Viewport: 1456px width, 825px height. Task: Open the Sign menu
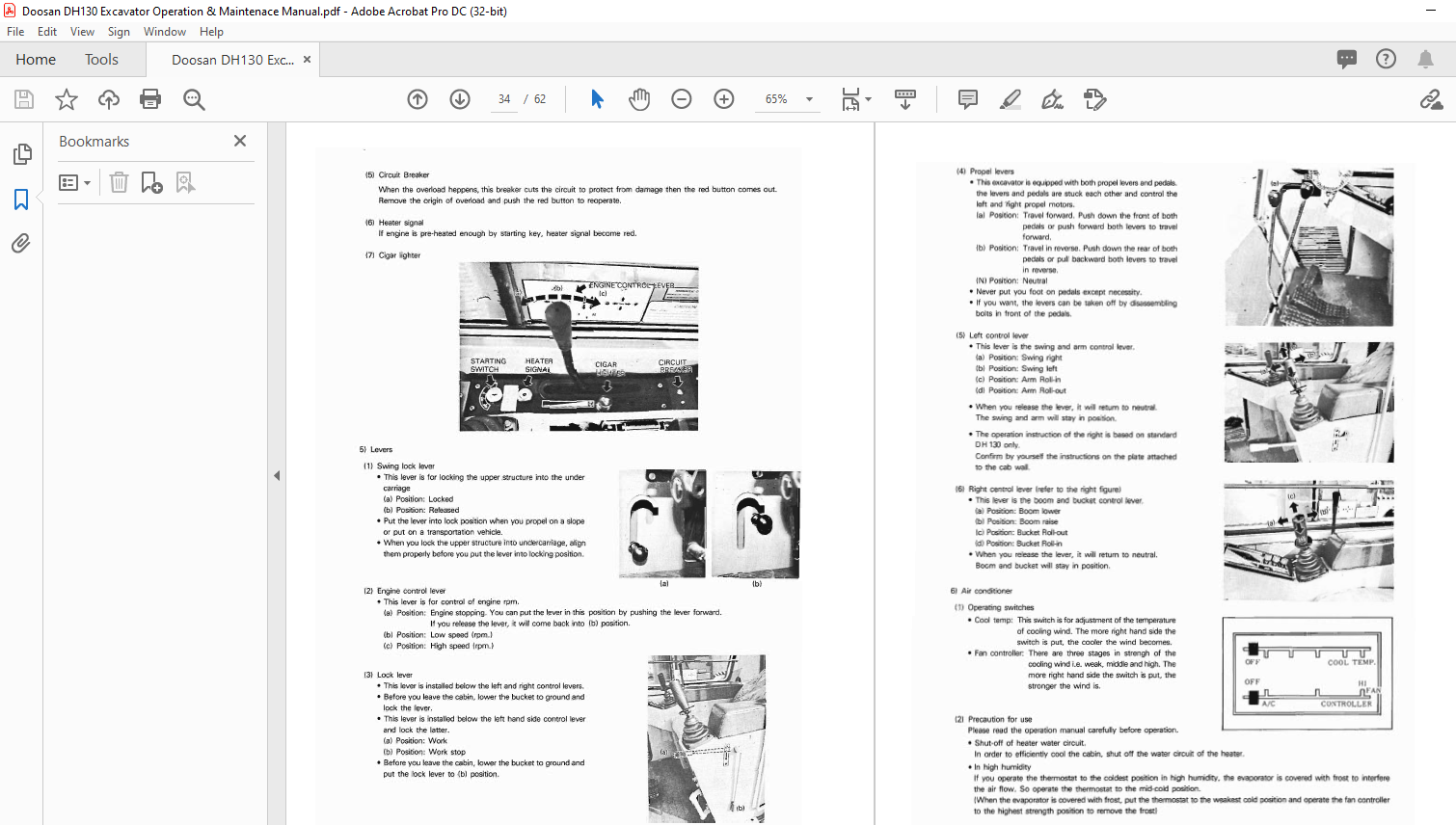pyautogui.click(x=119, y=32)
